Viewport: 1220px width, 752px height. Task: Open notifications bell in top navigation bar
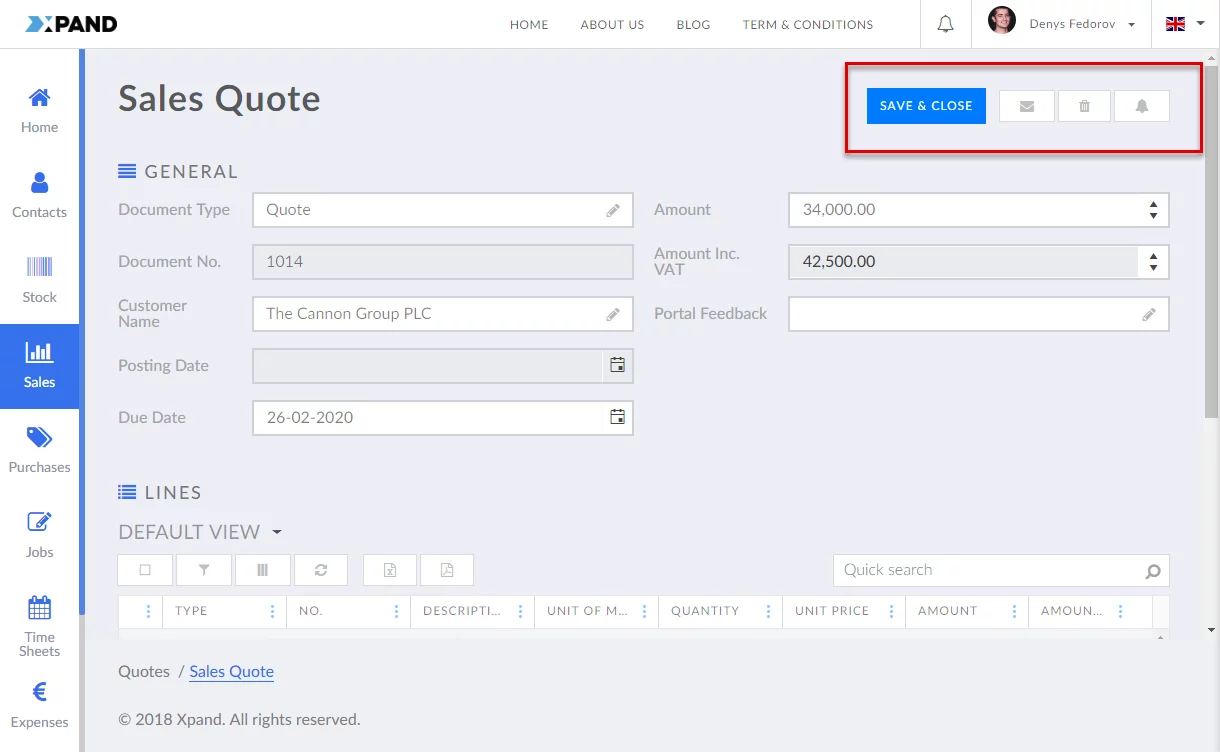pyautogui.click(x=945, y=24)
